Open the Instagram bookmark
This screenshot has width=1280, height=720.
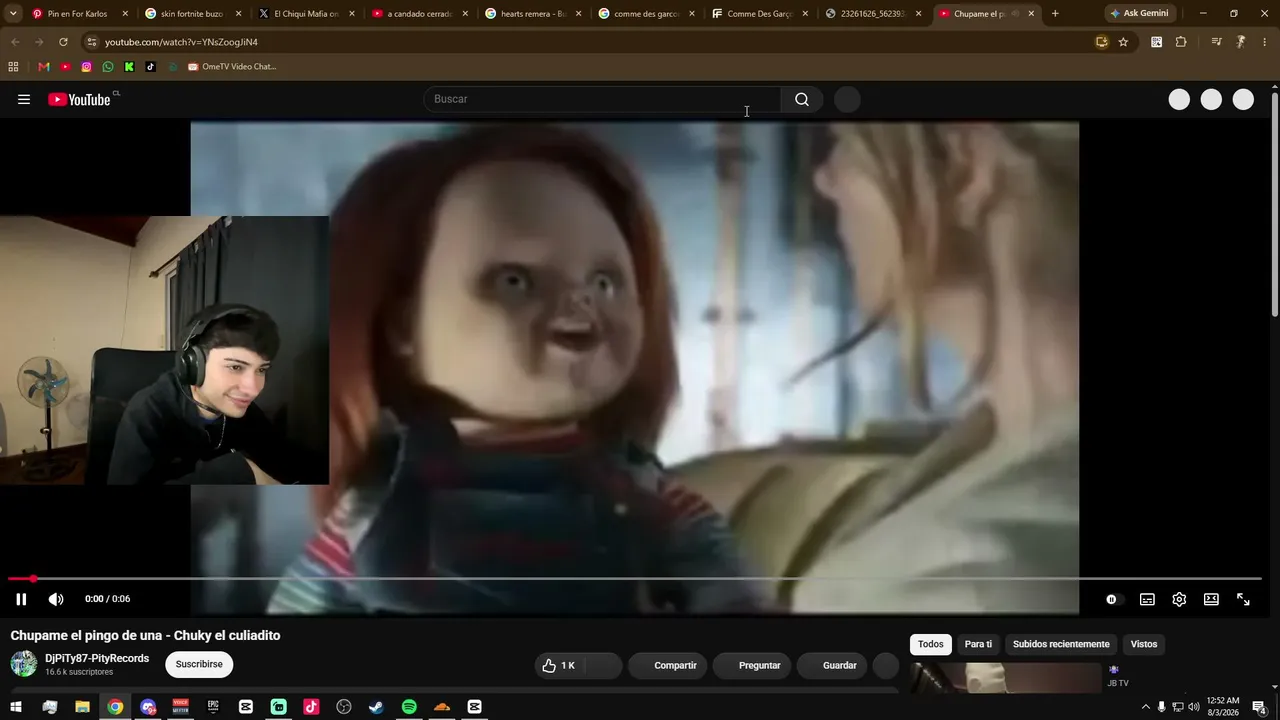click(x=87, y=67)
